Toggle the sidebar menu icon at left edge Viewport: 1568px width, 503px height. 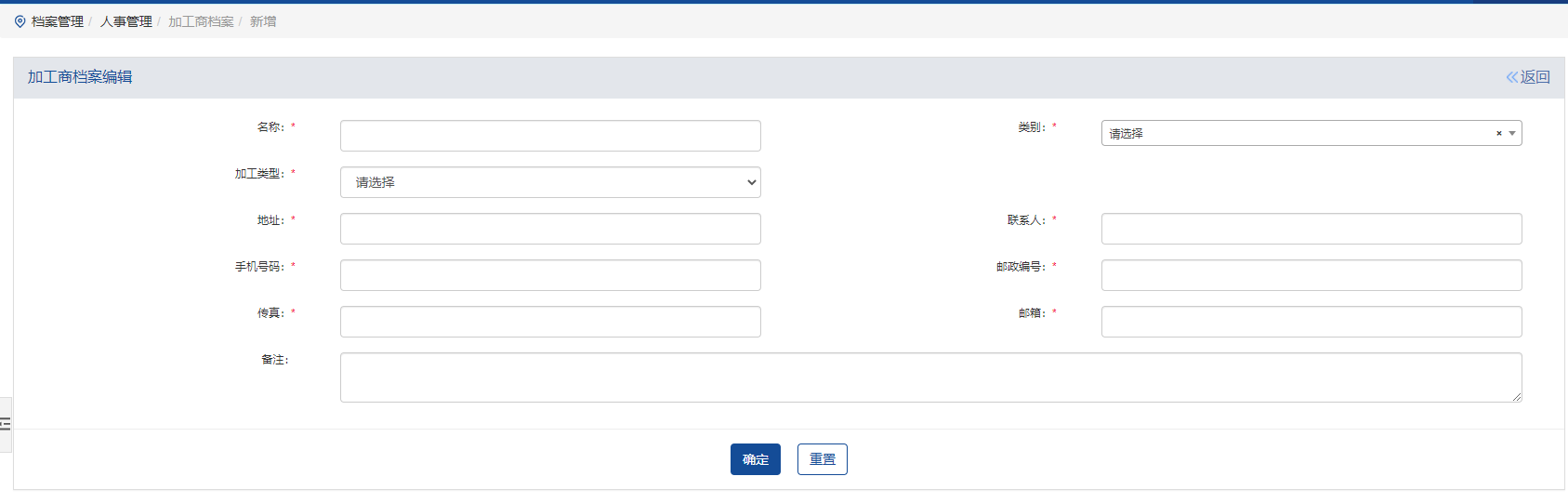click(x=5, y=424)
